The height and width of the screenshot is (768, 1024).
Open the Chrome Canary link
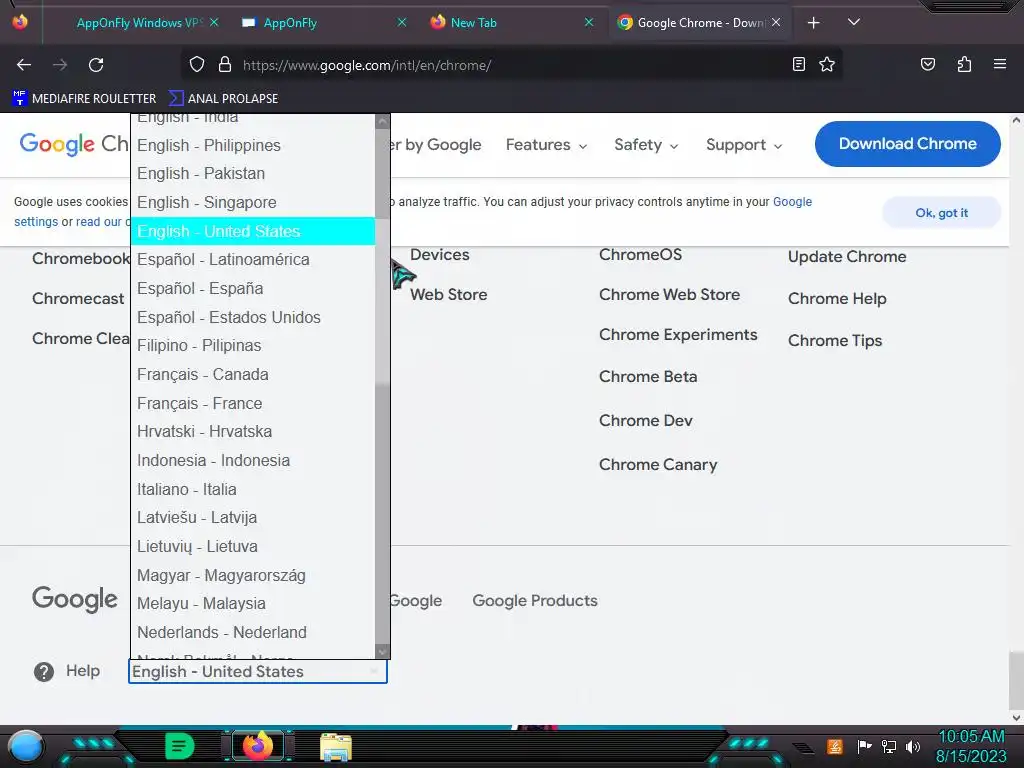click(658, 464)
